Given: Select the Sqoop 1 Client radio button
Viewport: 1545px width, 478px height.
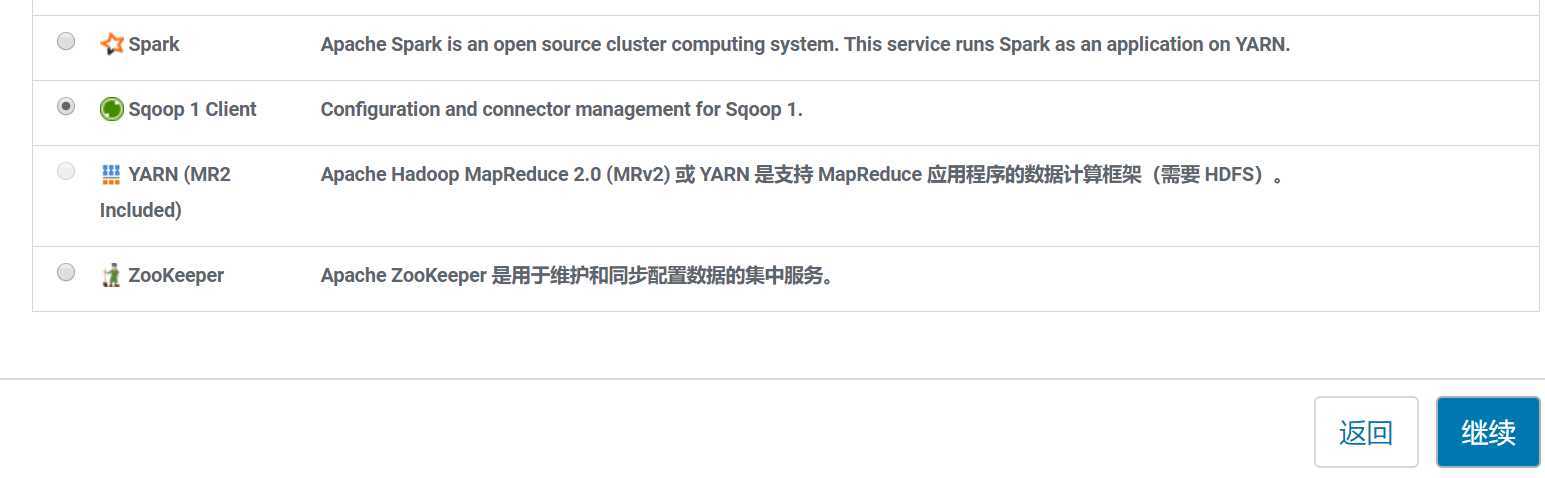Looking at the screenshot, I should (x=66, y=106).
